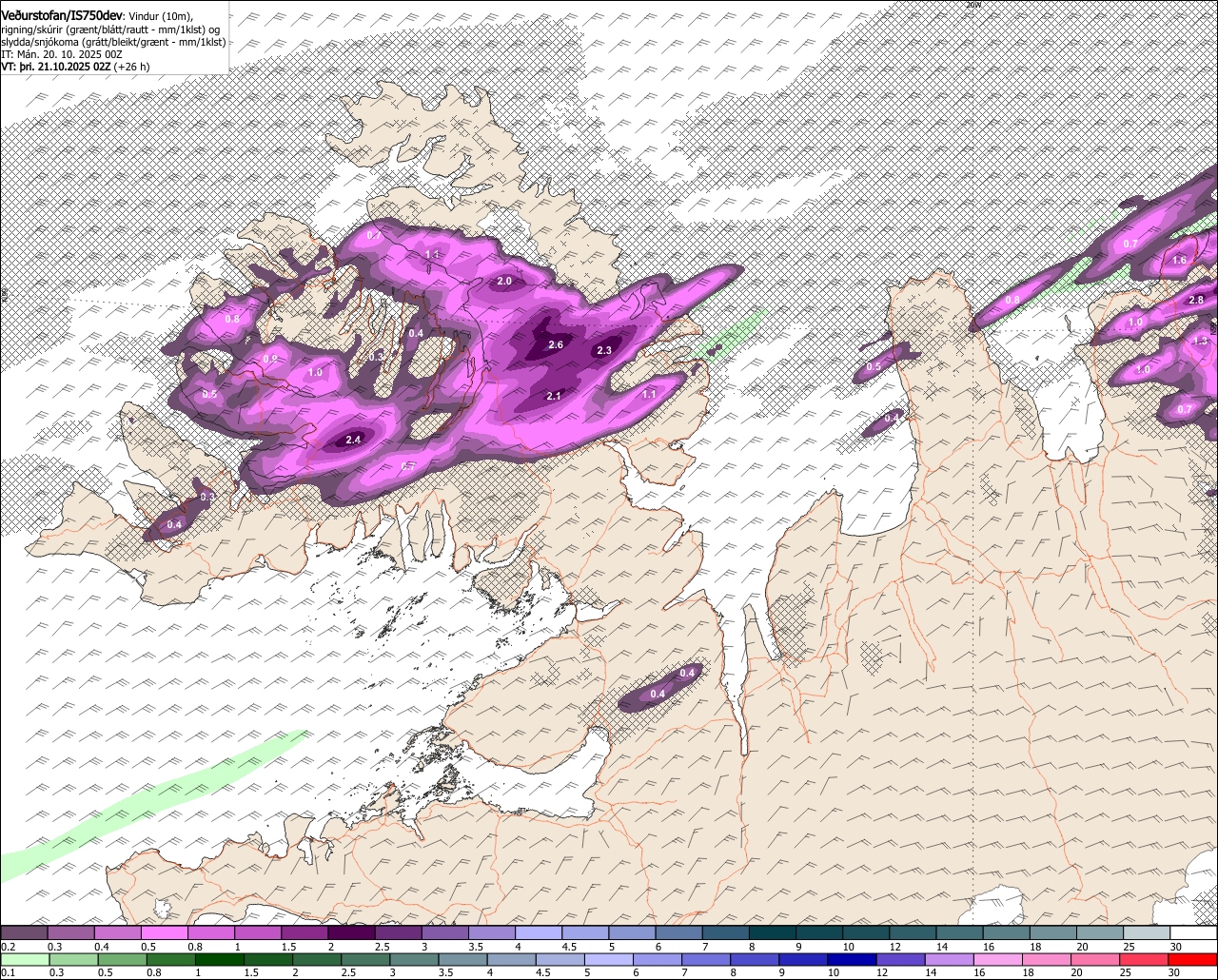Click the 0.9 precipitation value on the map

click(x=270, y=359)
